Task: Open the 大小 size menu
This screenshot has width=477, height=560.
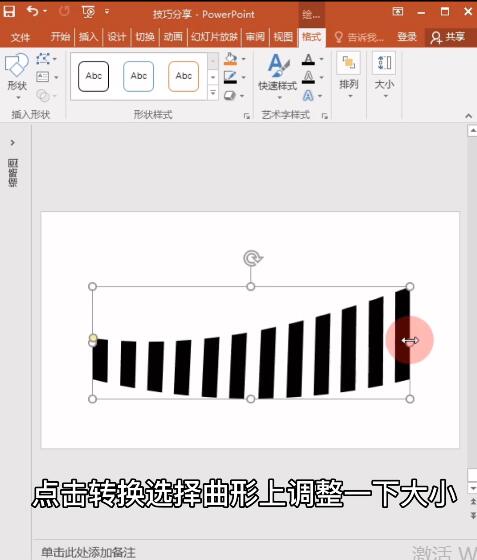Action: pyautogui.click(x=384, y=76)
